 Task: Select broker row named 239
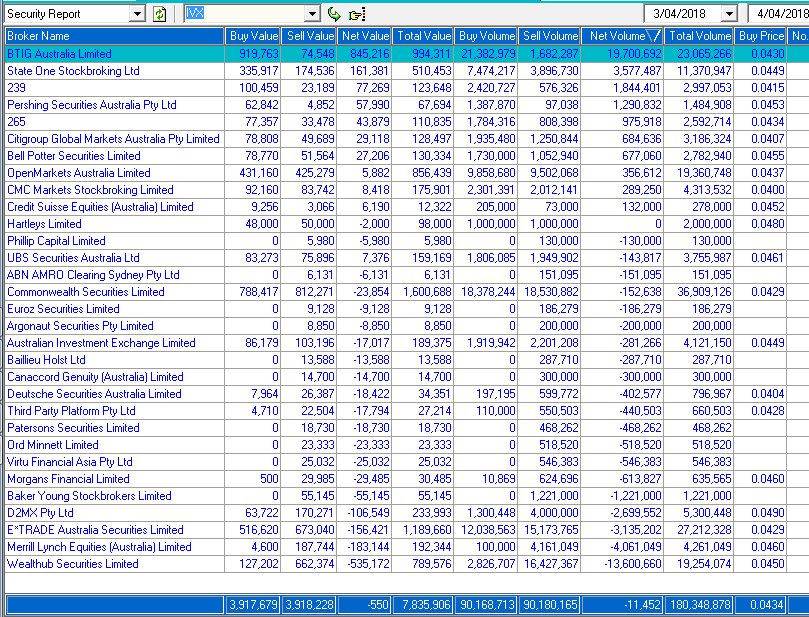[407, 88]
